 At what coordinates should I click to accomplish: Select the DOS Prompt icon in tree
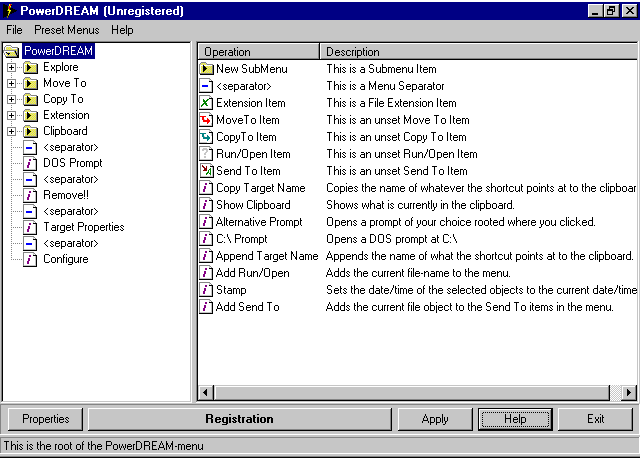[30, 163]
